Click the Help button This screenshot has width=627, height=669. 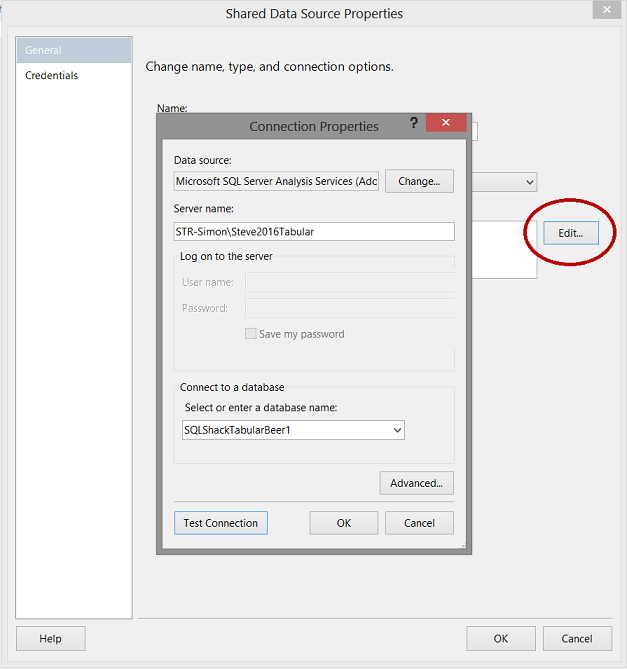tap(51, 639)
